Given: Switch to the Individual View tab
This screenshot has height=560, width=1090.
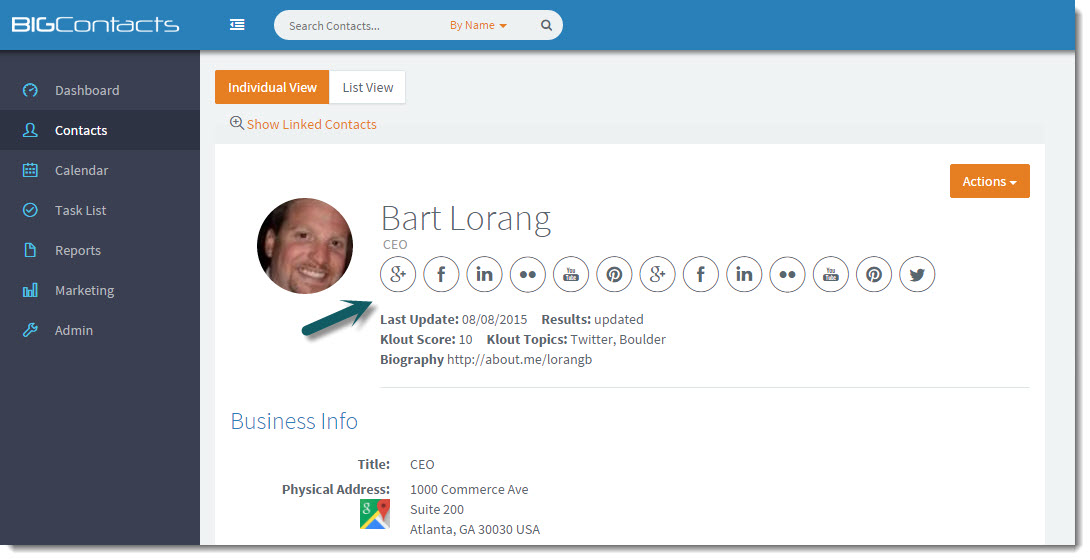Looking at the screenshot, I should 272,88.
